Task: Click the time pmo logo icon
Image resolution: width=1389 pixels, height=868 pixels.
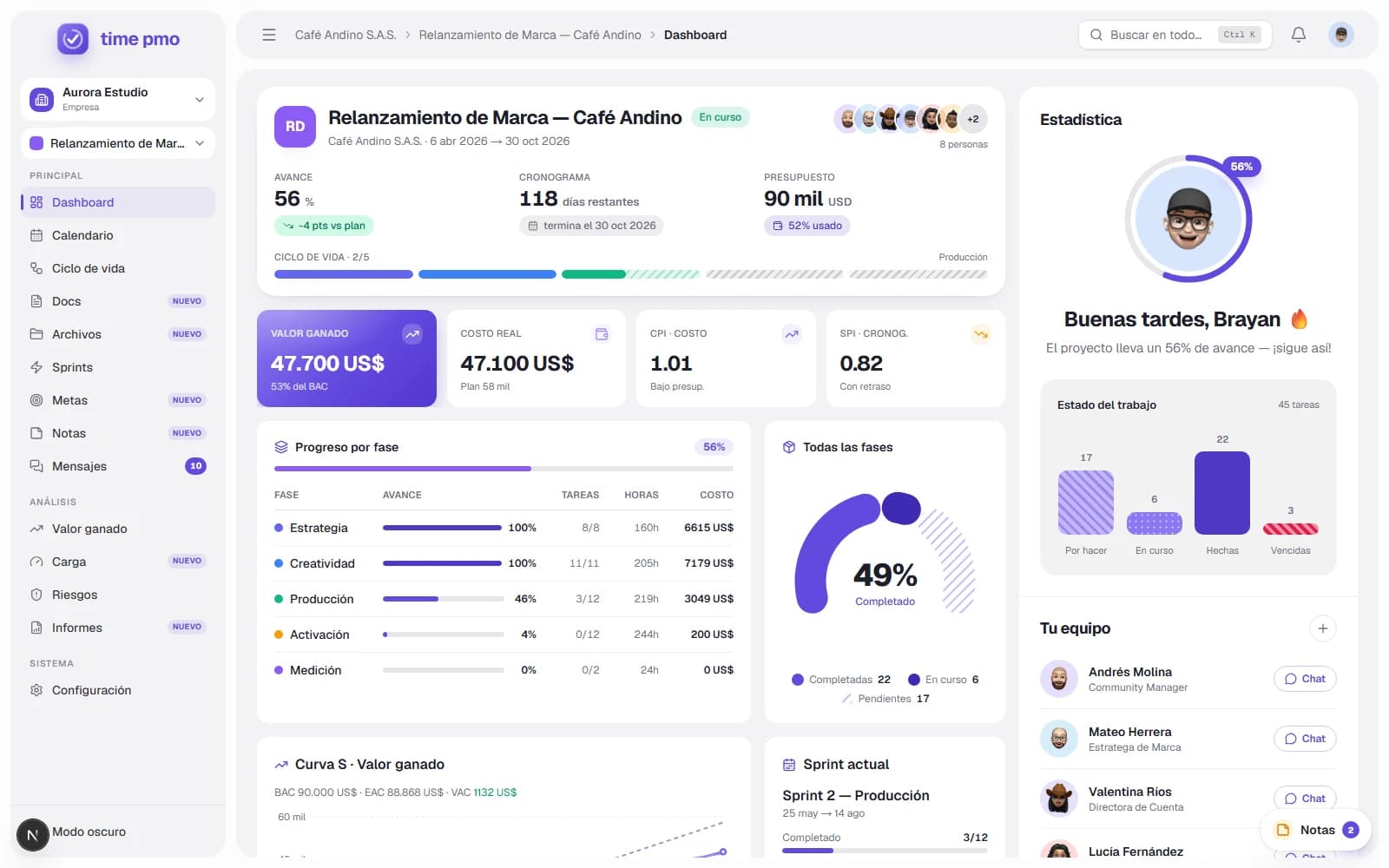Action: click(x=73, y=39)
